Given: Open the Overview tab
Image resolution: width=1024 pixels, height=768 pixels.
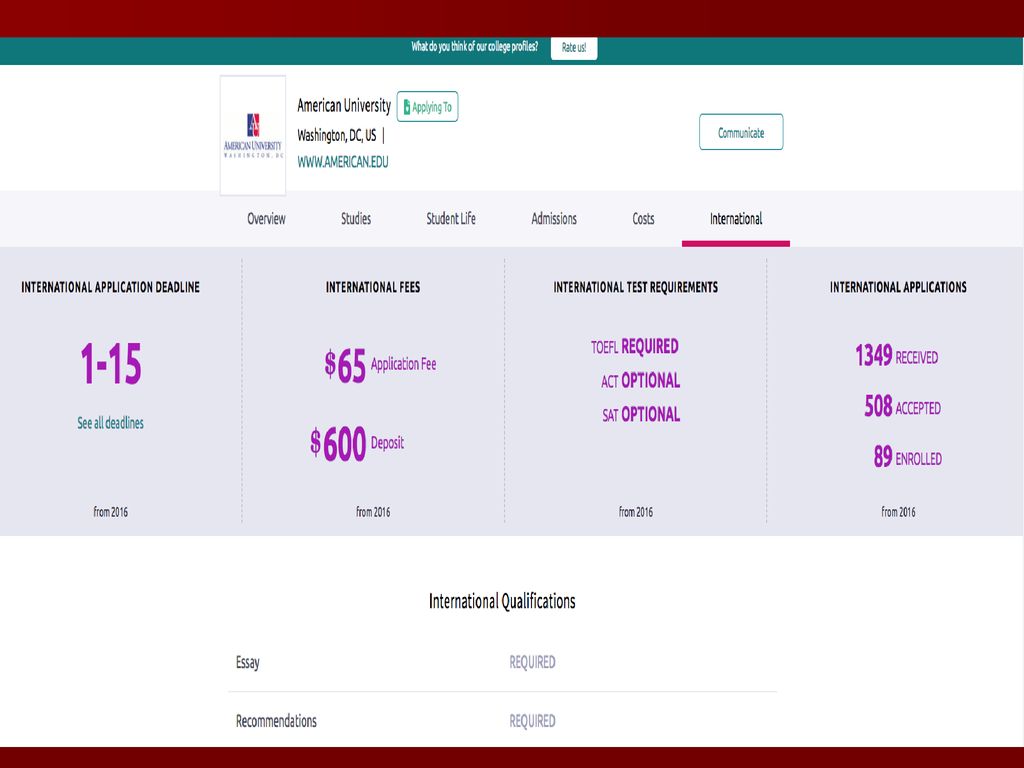Looking at the screenshot, I should point(266,219).
